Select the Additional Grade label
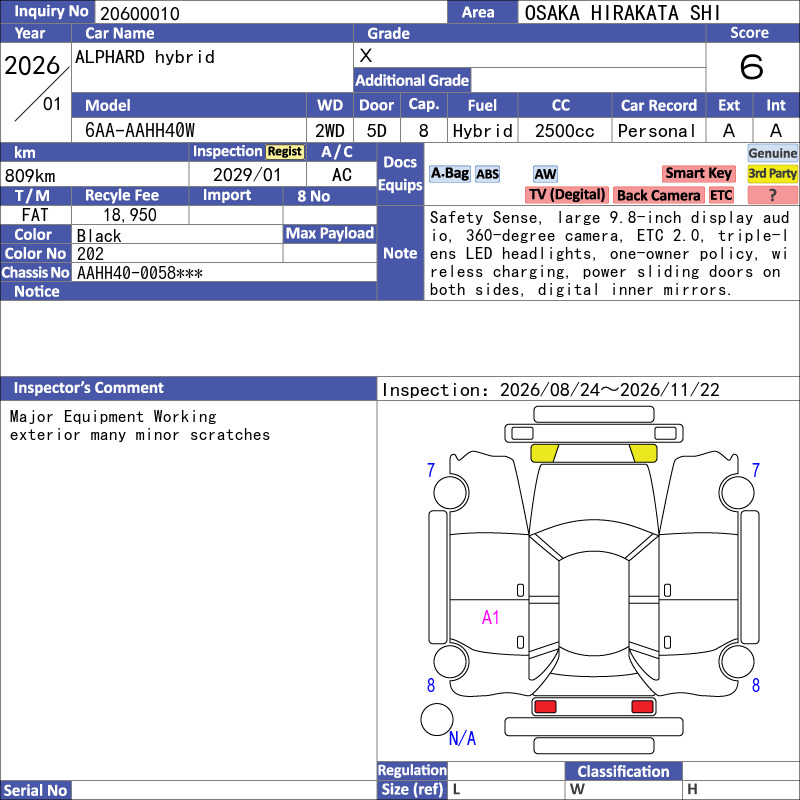This screenshot has height=800, width=800. [x=412, y=80]
